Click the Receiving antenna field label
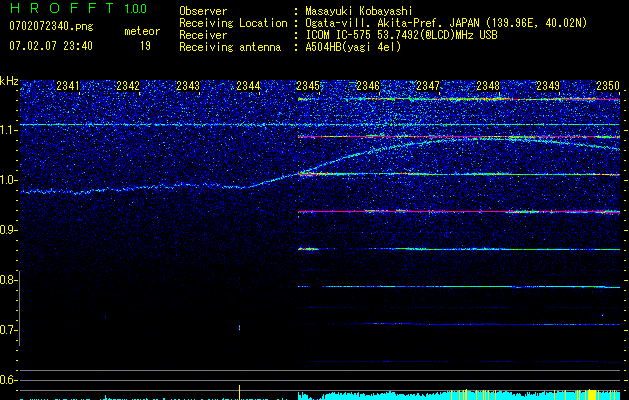Image resolution: width=629 pixels, height=400 pixels. [x=230, y=47]
